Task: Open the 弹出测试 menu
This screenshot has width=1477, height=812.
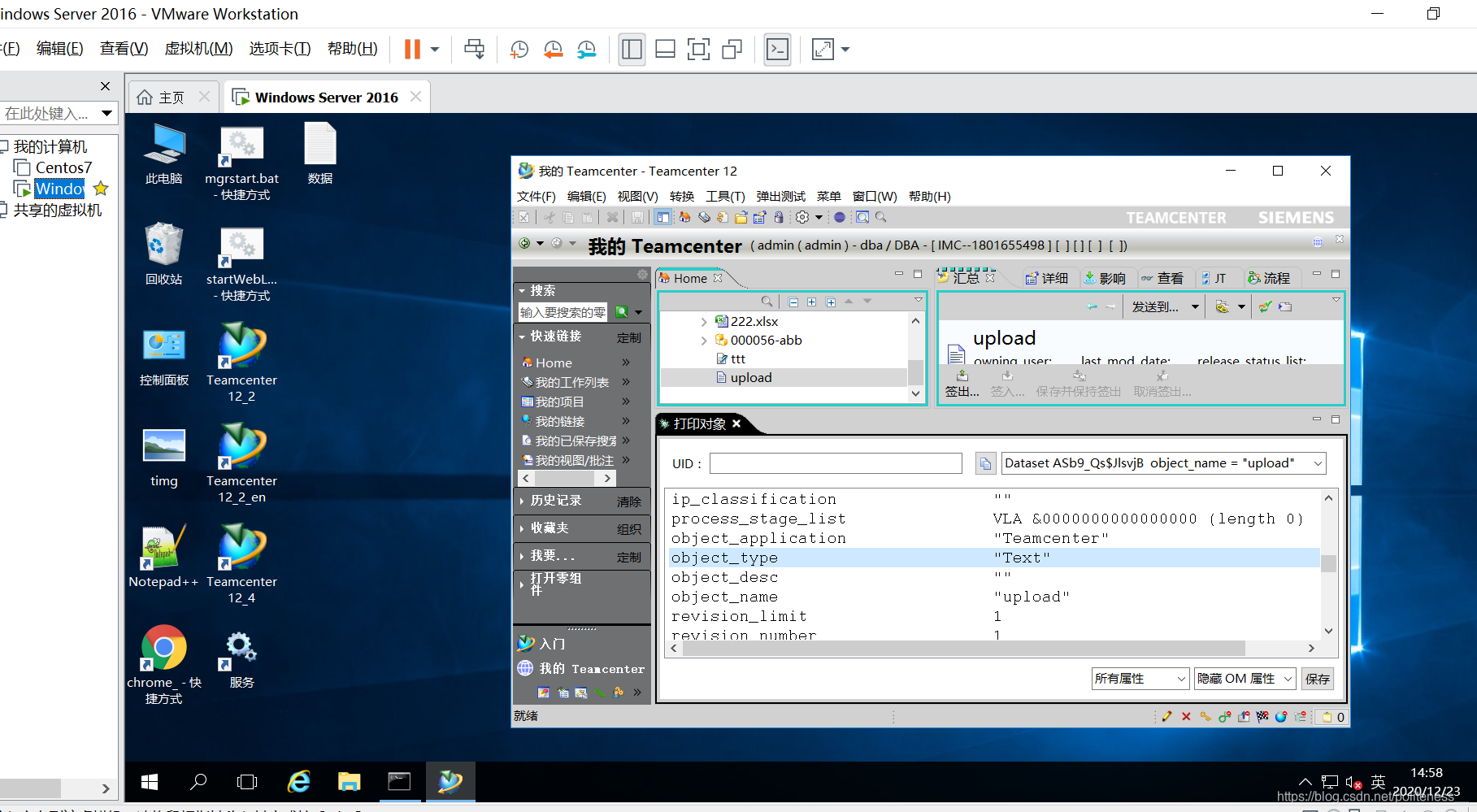Action: [x=780, y=196]
